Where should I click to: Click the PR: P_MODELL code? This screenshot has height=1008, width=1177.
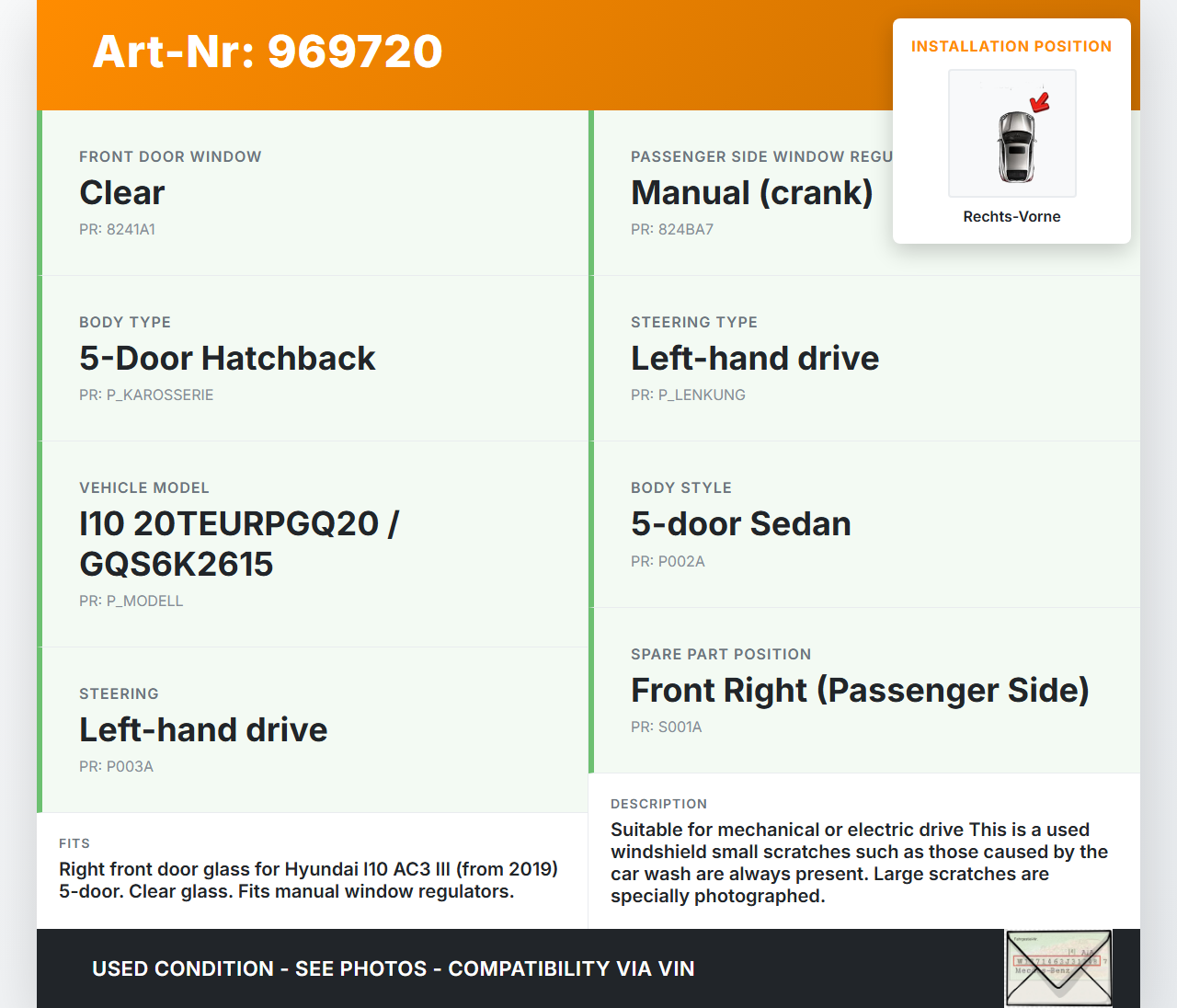click(131, 601)
